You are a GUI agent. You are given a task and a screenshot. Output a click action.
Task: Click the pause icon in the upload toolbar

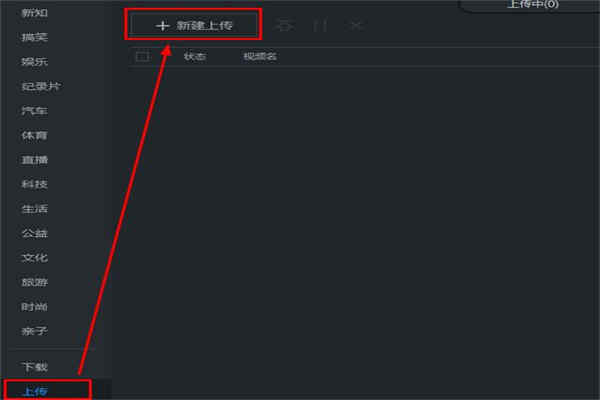click(320, 26)
